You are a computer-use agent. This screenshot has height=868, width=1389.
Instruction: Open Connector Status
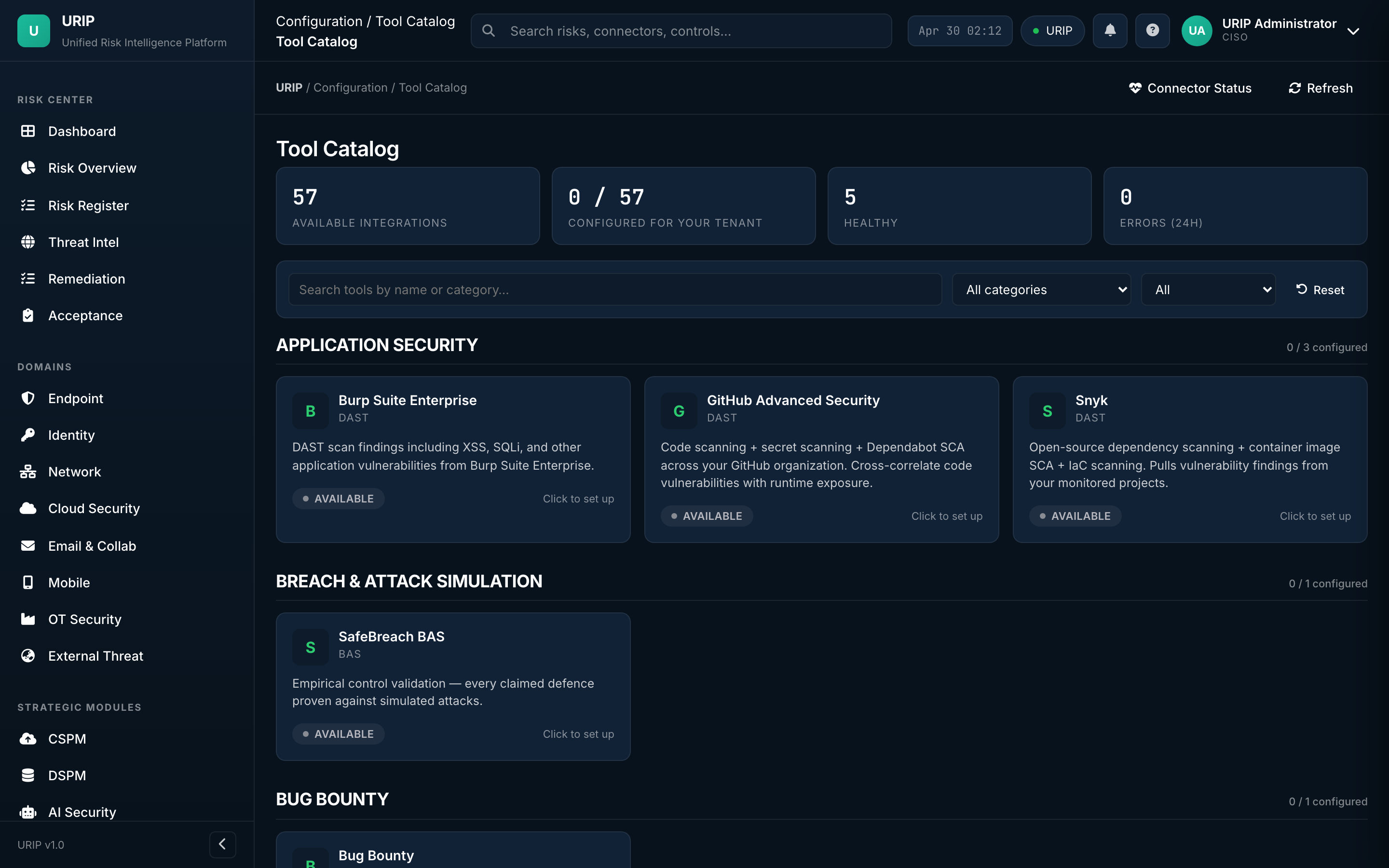click(1190, 88)
